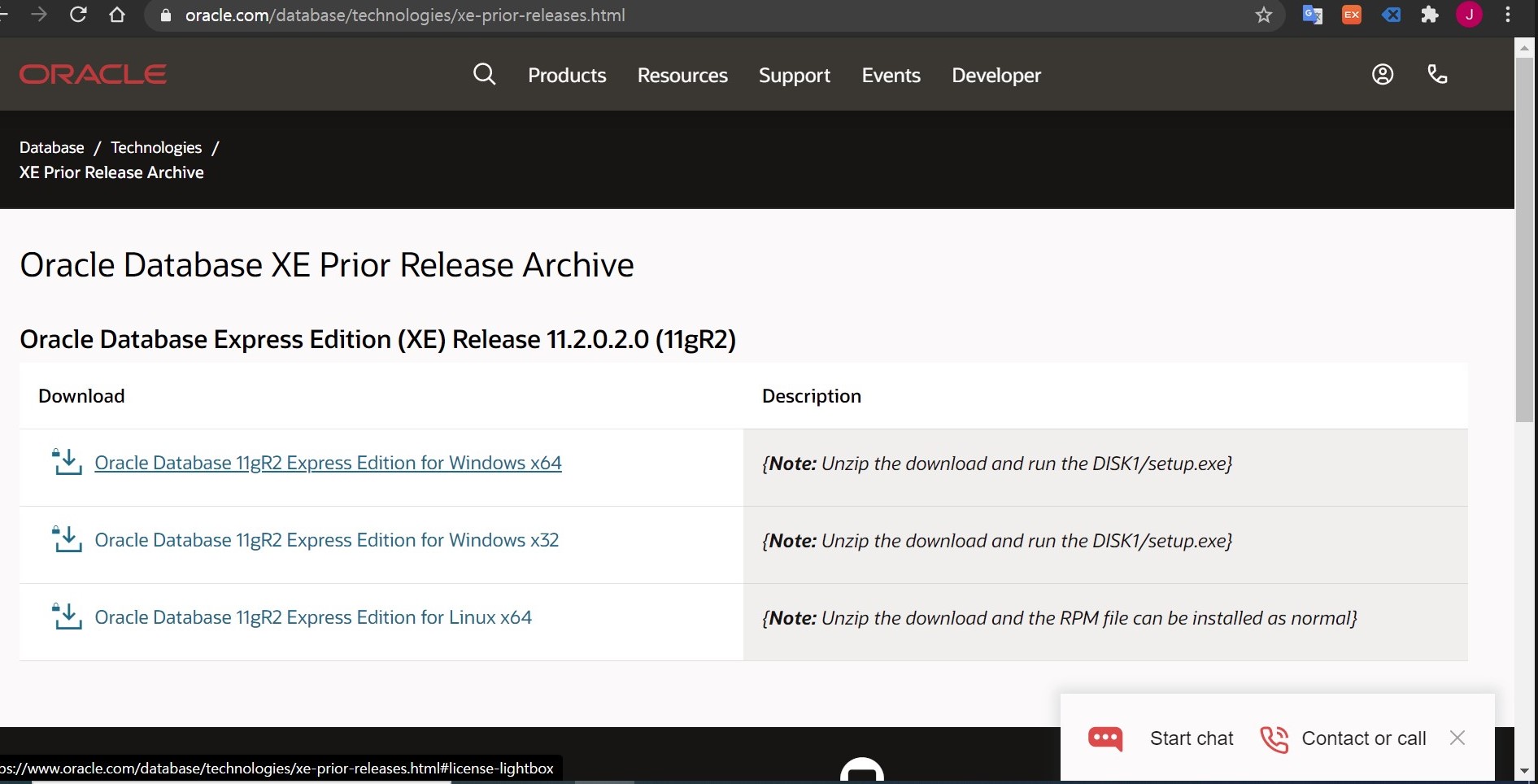Screen dimensions: 1538x784
Task: Click the Oracle Database XE Prior Release Archive heading
Action: tap(327, 265)
